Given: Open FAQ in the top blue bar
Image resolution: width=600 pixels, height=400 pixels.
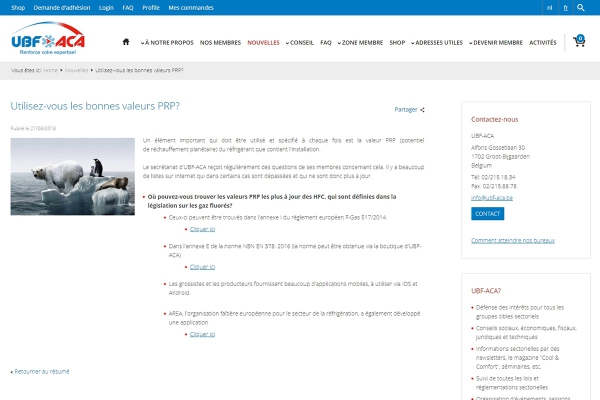Looking at the screenshot, I should (128, 8).
